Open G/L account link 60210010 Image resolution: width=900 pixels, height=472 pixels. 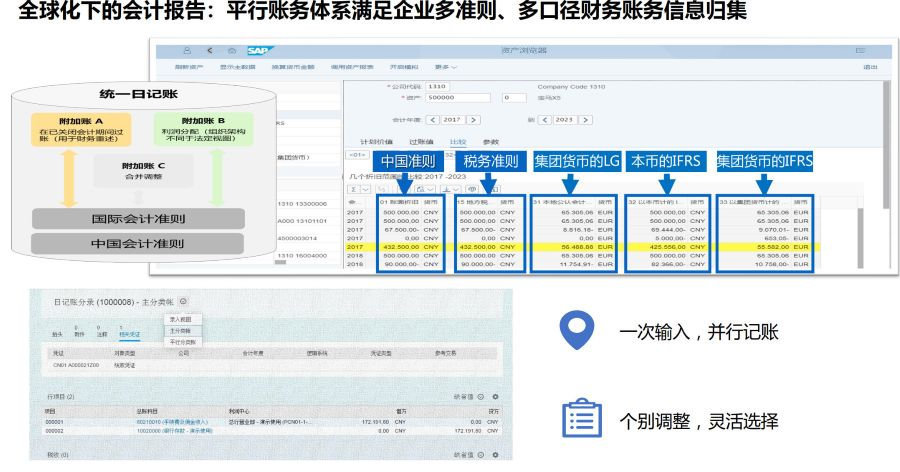(x=172, y=422)
